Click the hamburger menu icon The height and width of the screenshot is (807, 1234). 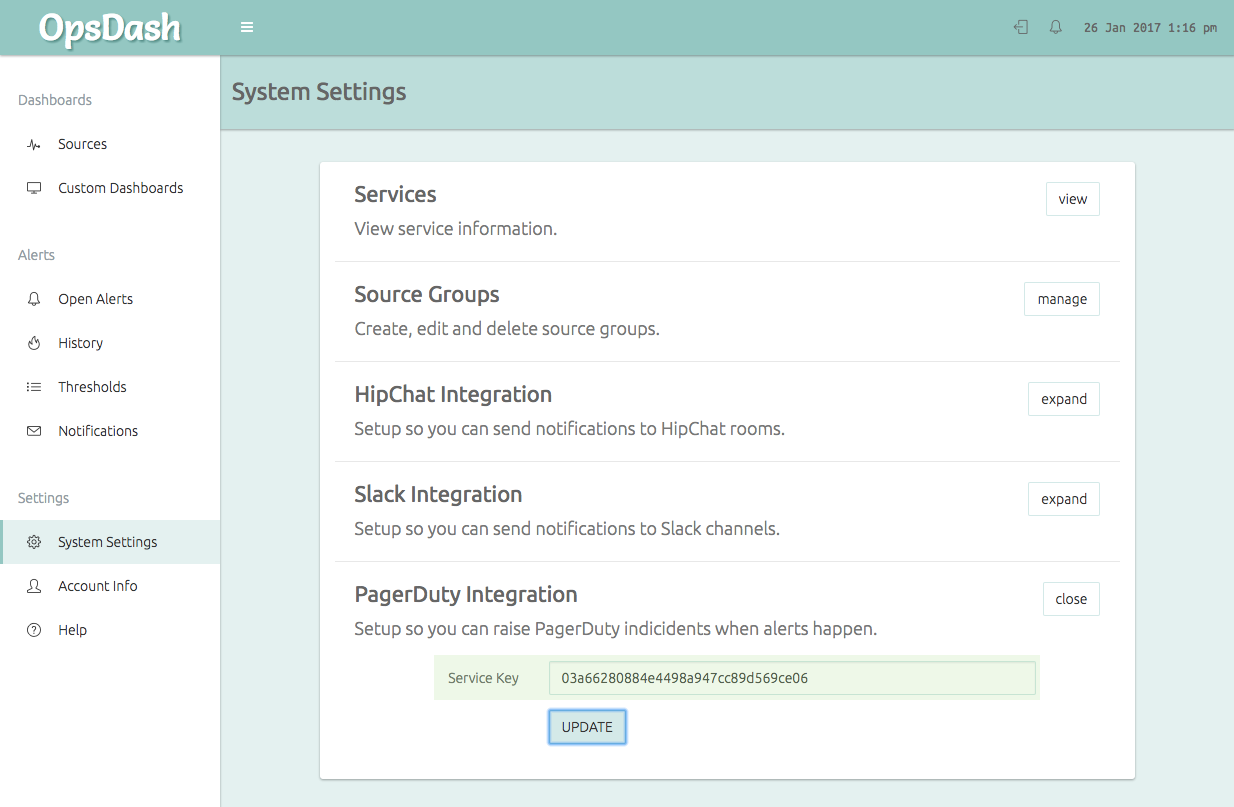point(247,28)
